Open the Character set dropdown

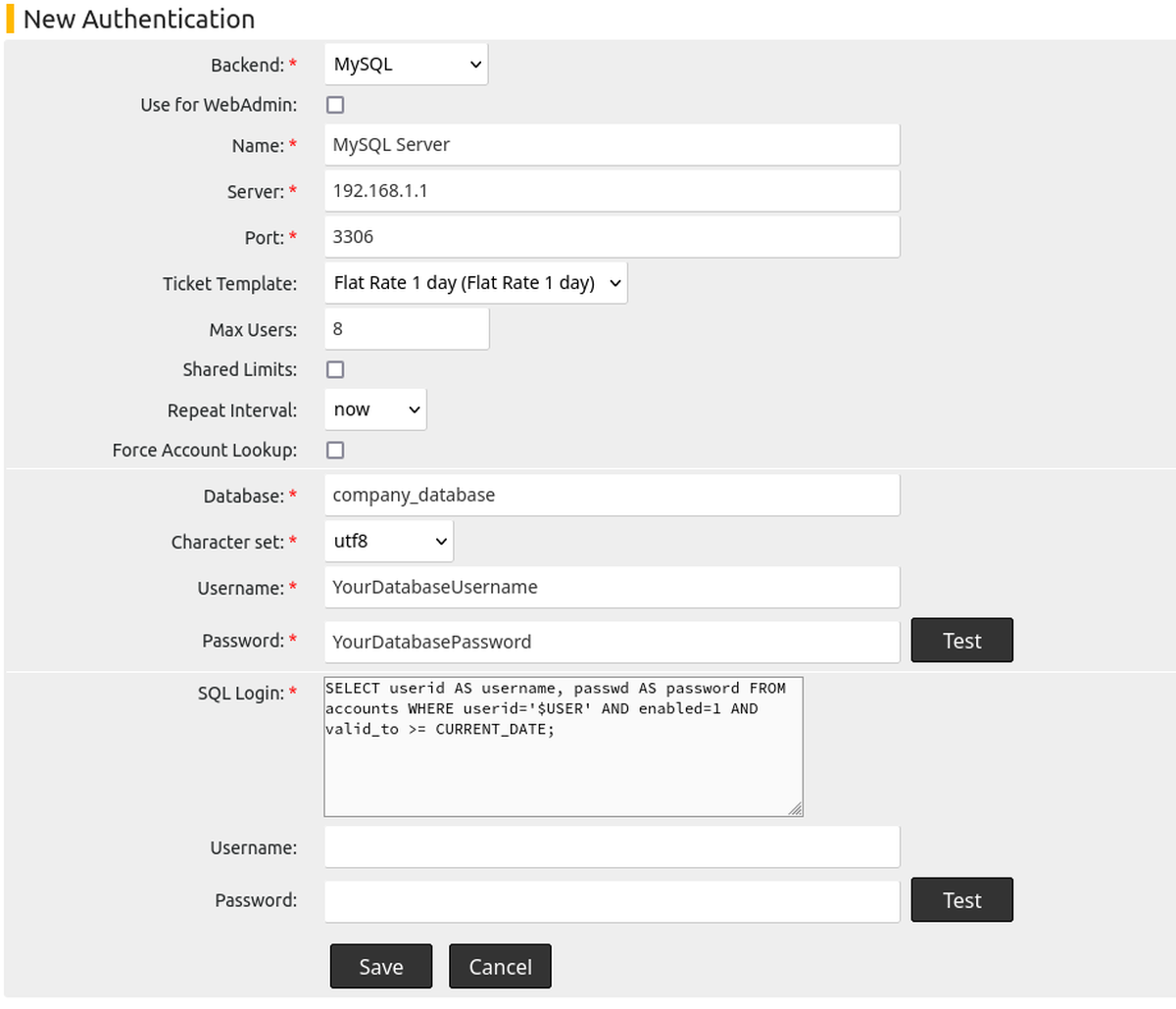(388, 540)
